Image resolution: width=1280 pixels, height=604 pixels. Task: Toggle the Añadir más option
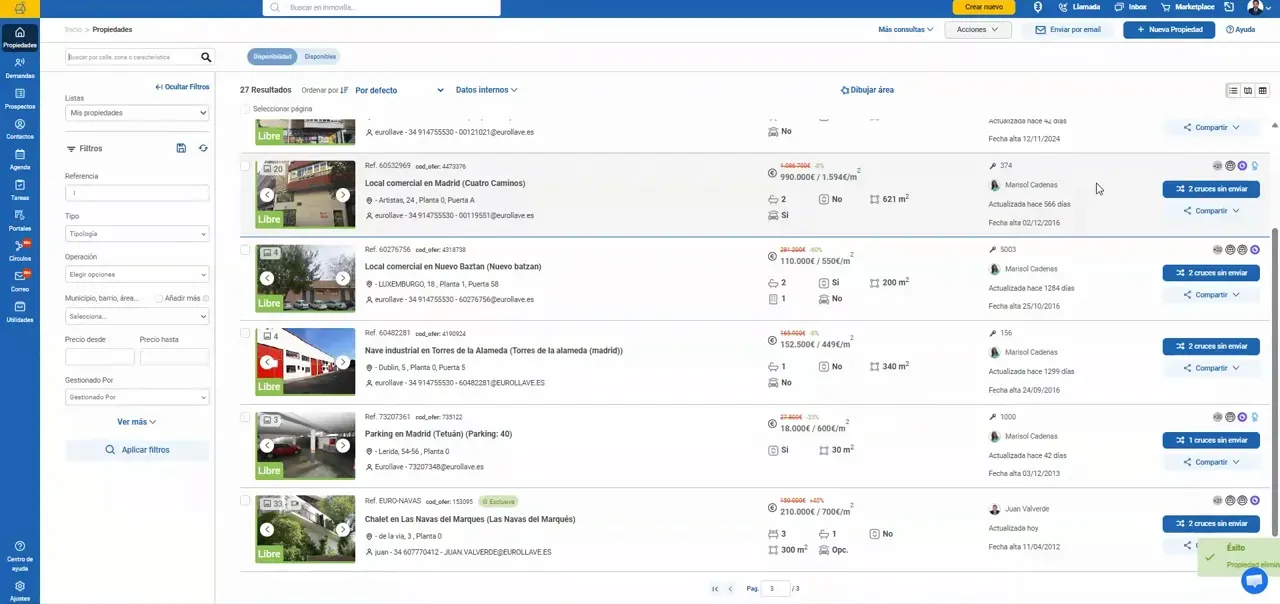(160, 298)
